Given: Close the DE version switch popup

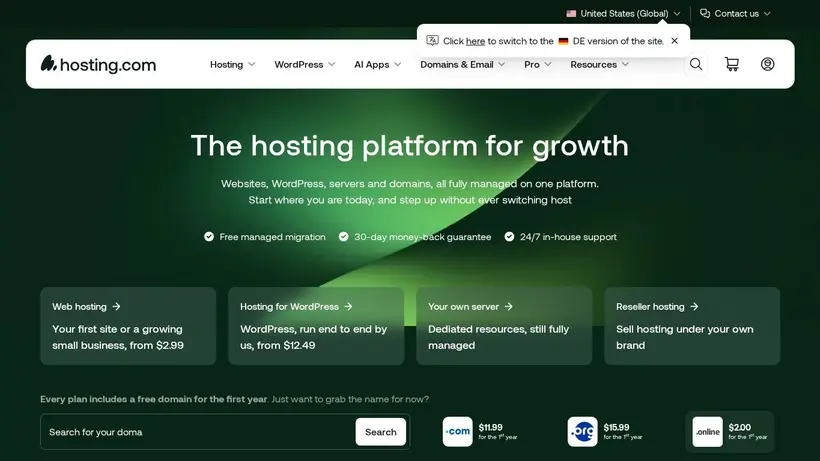Looking at the screenshot, I should tap(675, 41).
